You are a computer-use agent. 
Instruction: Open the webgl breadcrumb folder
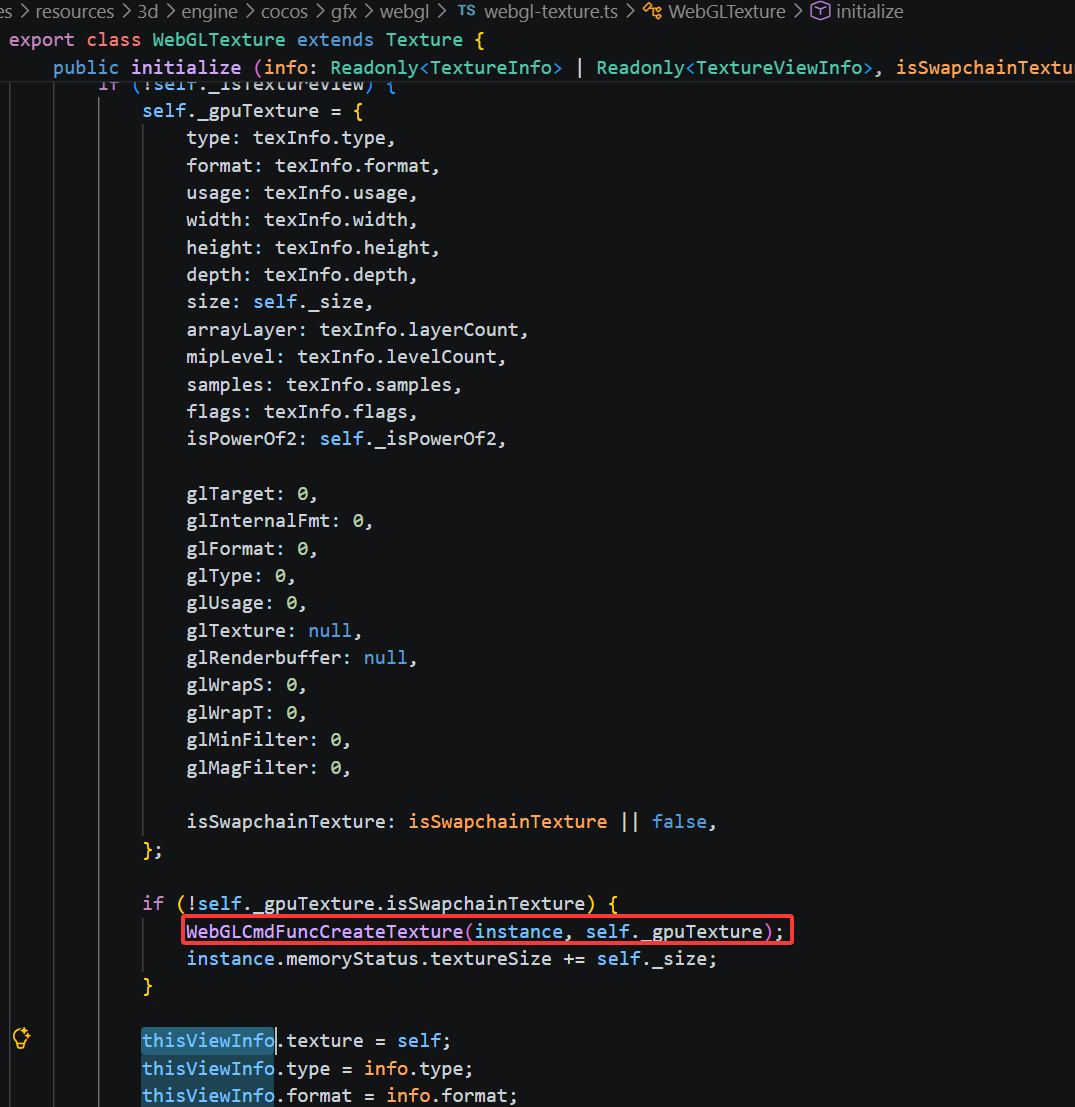(x=404, y=12)
